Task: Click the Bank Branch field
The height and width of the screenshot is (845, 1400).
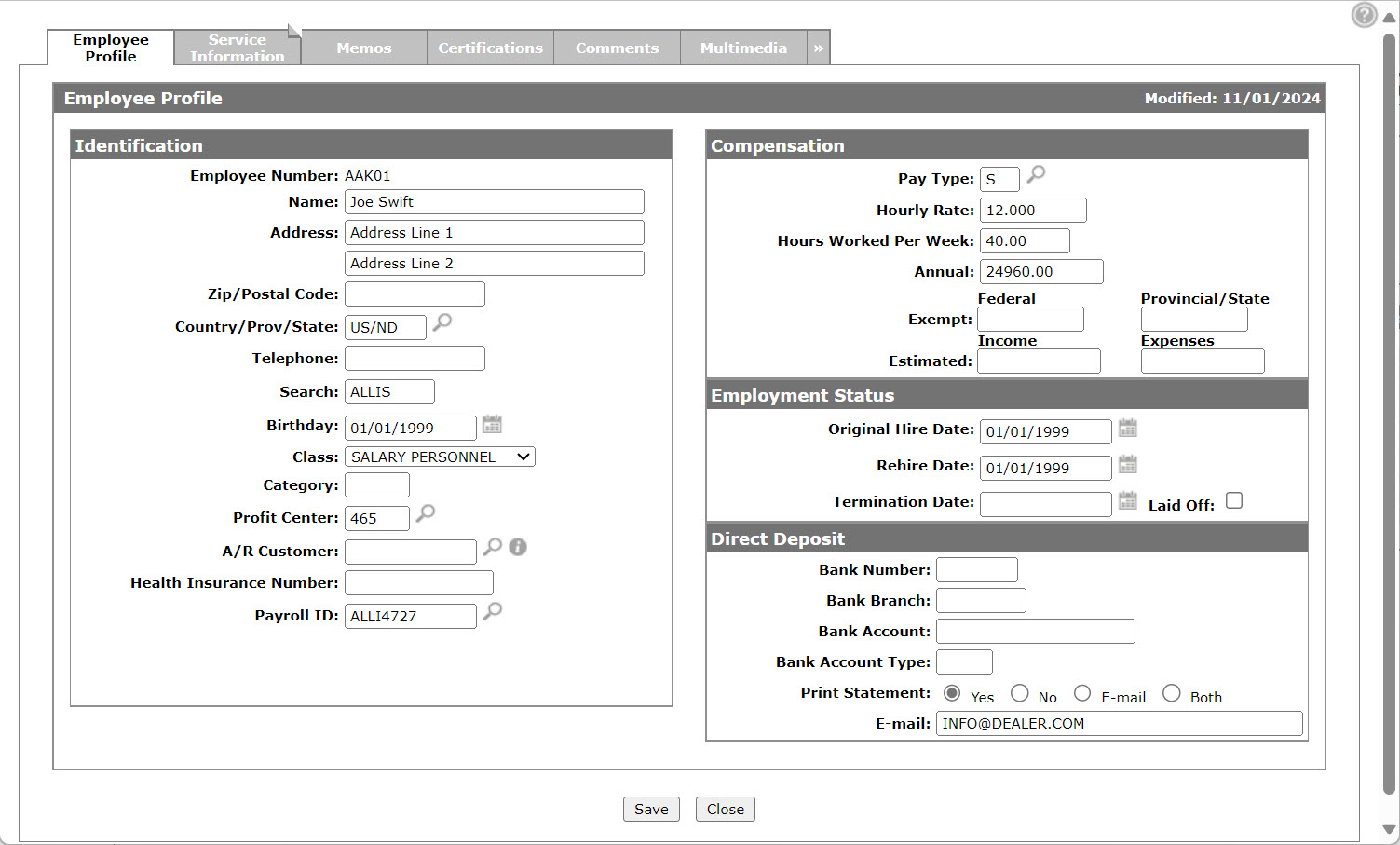Action: point(981,600)
